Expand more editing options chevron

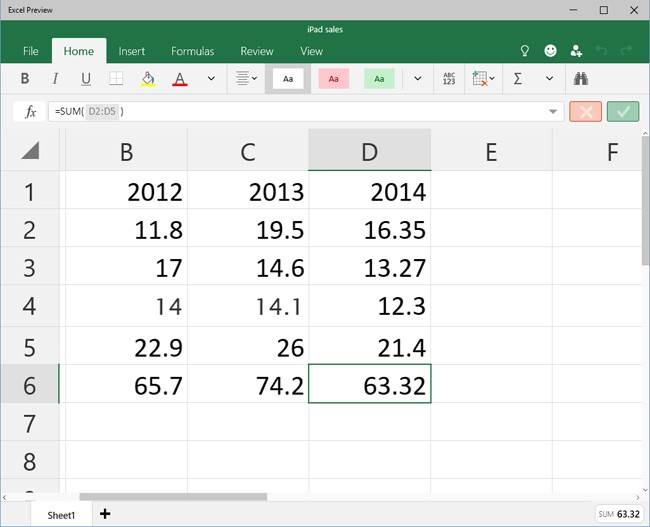[549, 78]
